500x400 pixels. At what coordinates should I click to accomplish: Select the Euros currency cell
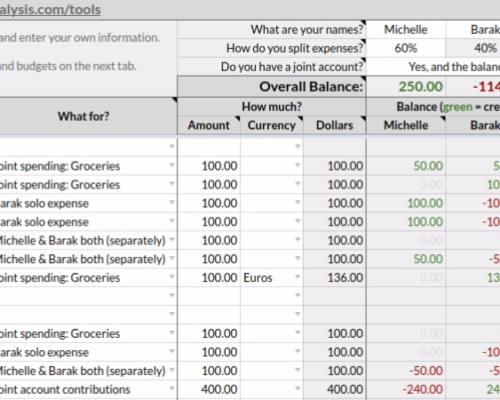coord(272,278)
